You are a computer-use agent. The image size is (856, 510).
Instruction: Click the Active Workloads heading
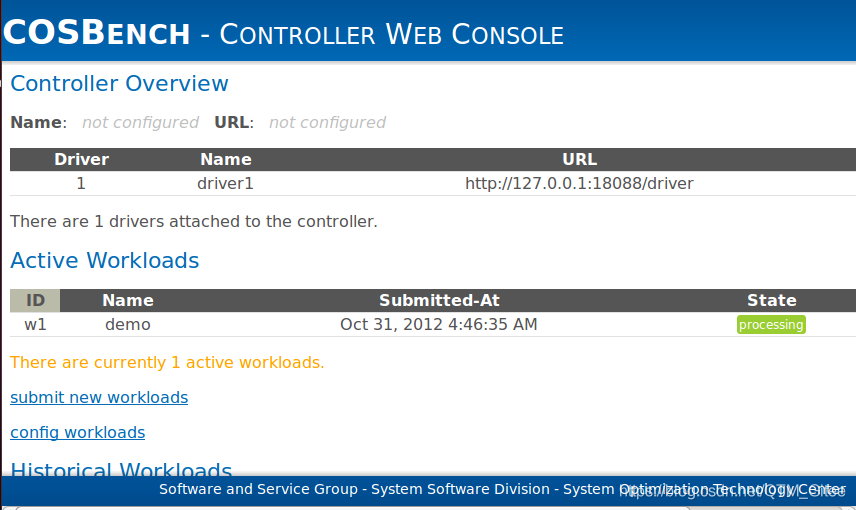(x=105, y=260)
